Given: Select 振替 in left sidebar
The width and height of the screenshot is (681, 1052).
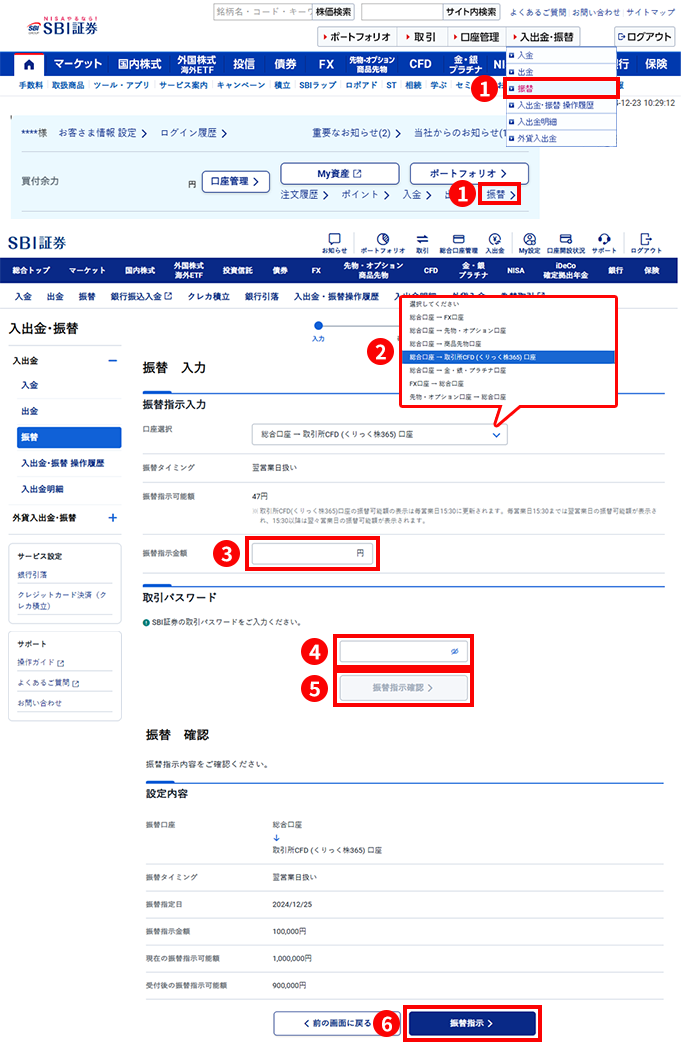Looking at the screenshot, I should pos(69,437).
